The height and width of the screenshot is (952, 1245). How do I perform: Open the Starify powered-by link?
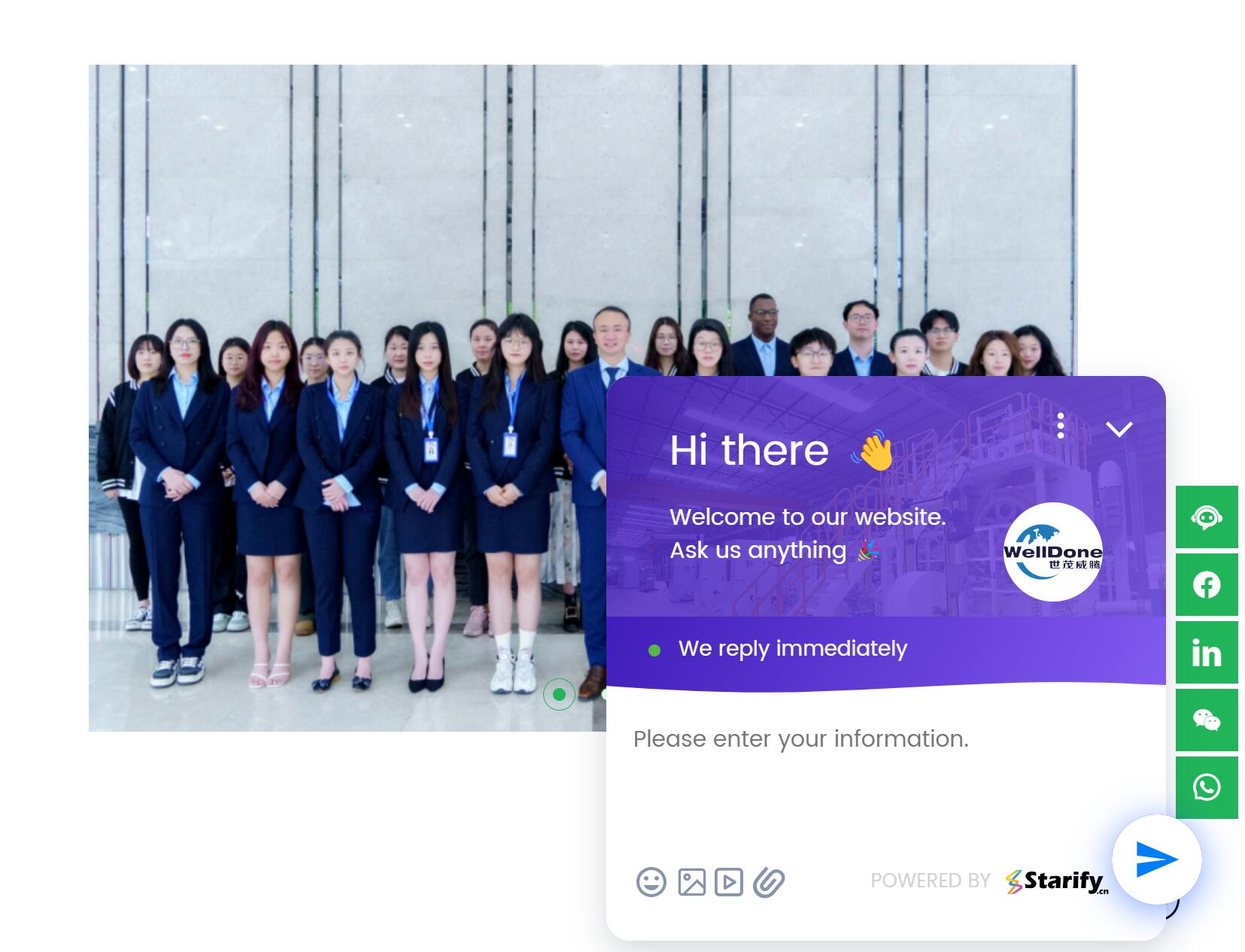click(1057, 881)
